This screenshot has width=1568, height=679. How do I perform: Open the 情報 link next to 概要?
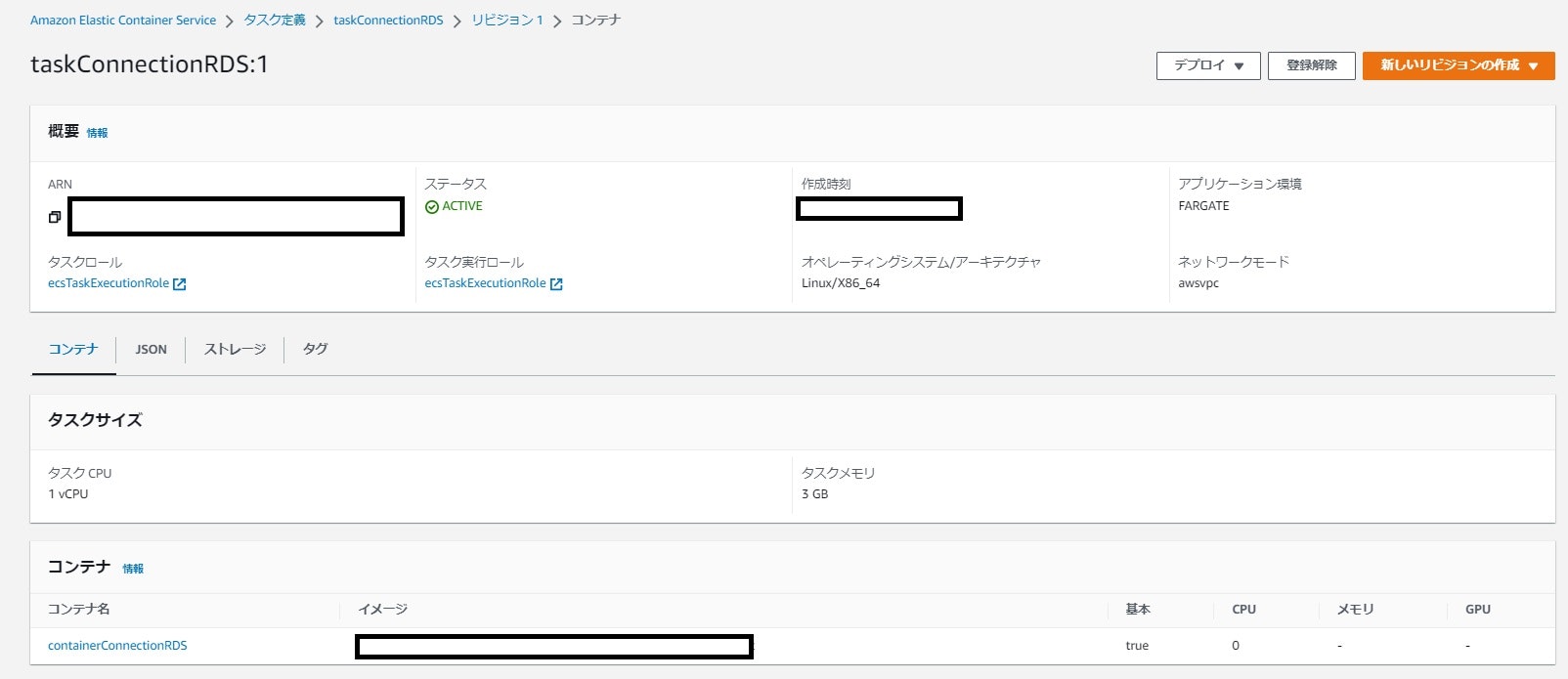(x=98, y=133)
